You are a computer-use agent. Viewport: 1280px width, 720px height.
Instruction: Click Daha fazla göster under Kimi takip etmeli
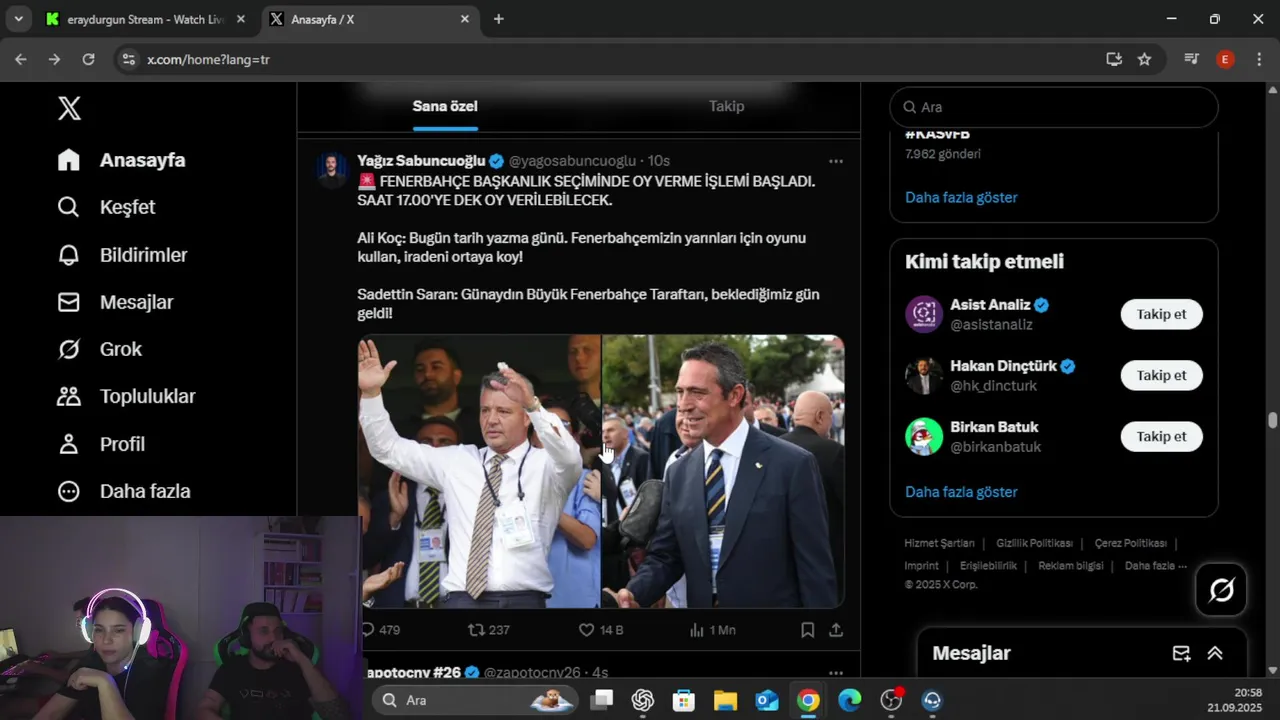[961, 492]
